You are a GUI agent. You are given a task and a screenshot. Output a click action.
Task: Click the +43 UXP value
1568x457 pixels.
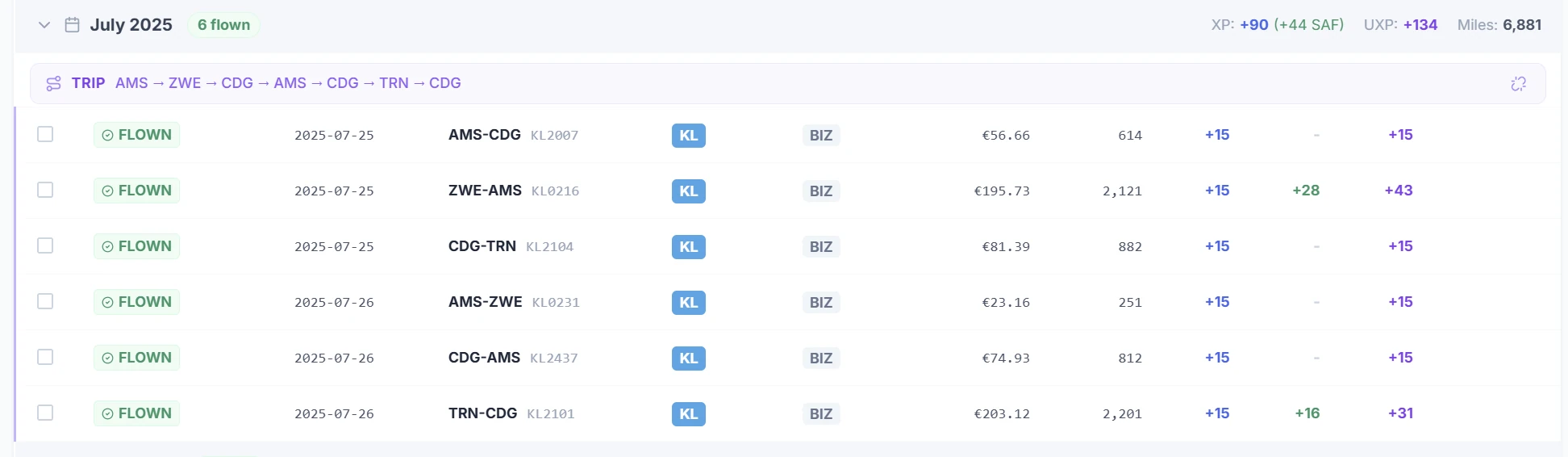coord(1399,191)
